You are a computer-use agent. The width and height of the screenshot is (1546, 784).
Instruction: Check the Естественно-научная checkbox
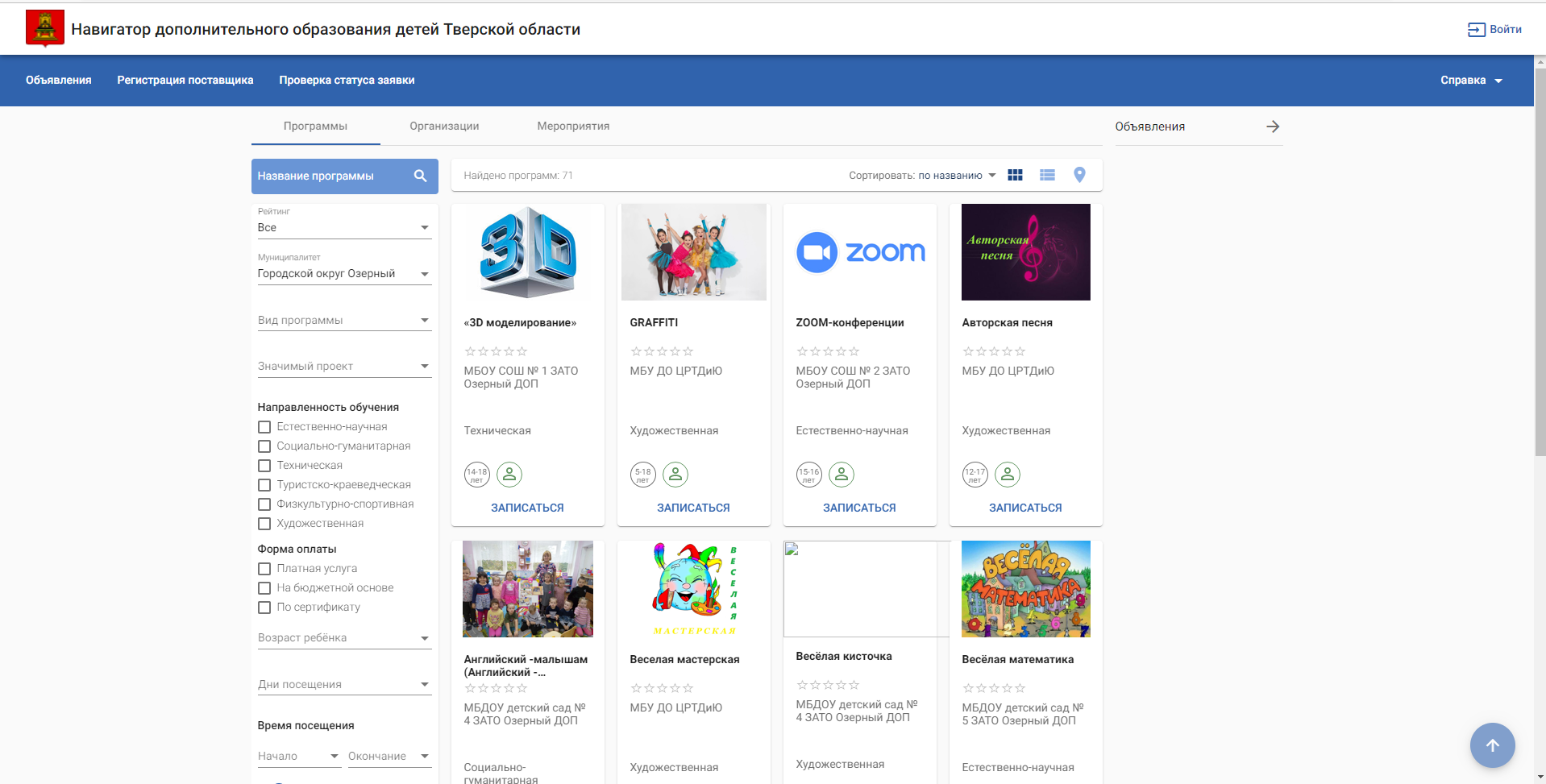pos(264,427)
